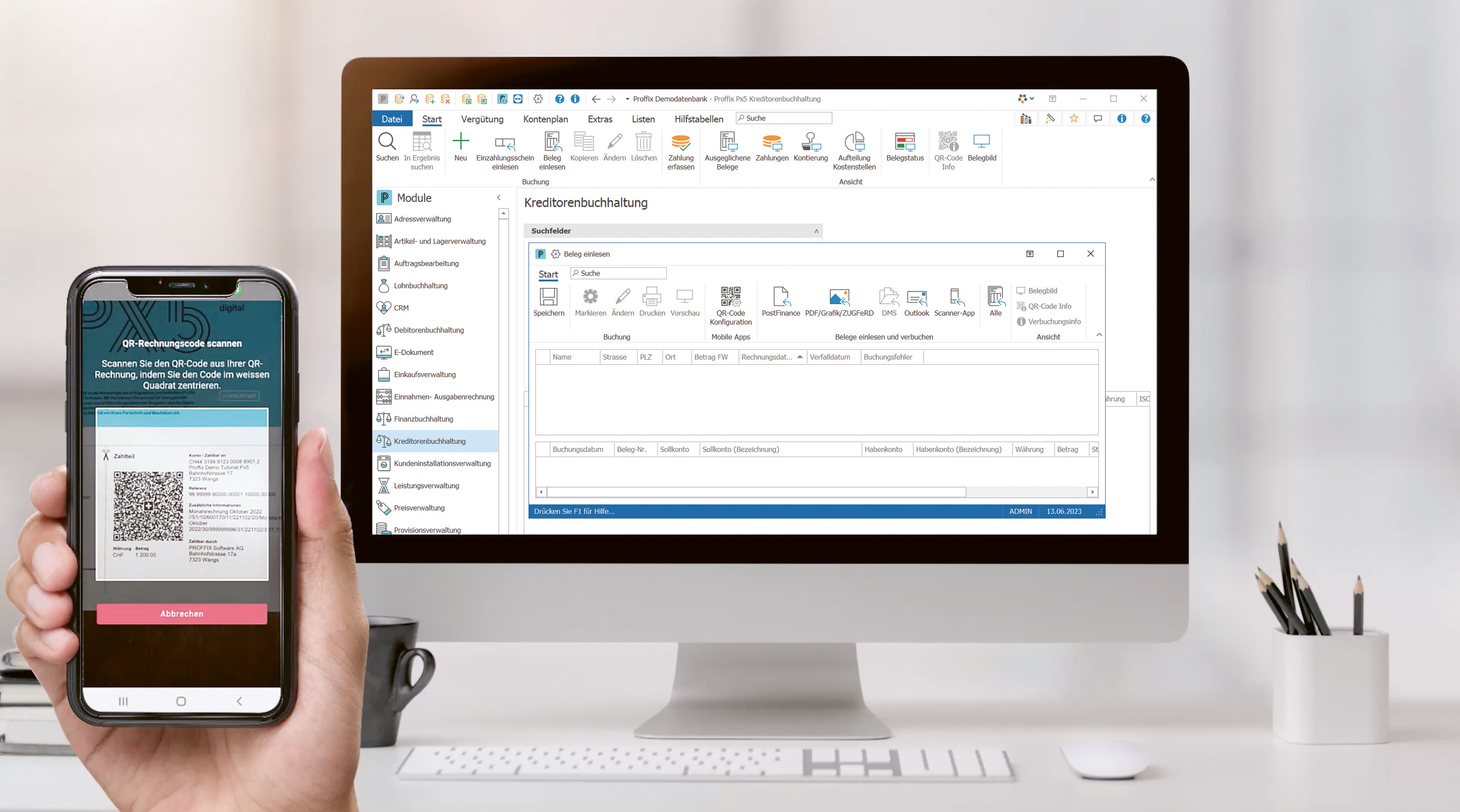Viewport: 1460px width, 812px height.
Task: Click the Einzahlungsschein einlesen icon
Action: pos(504,143)
